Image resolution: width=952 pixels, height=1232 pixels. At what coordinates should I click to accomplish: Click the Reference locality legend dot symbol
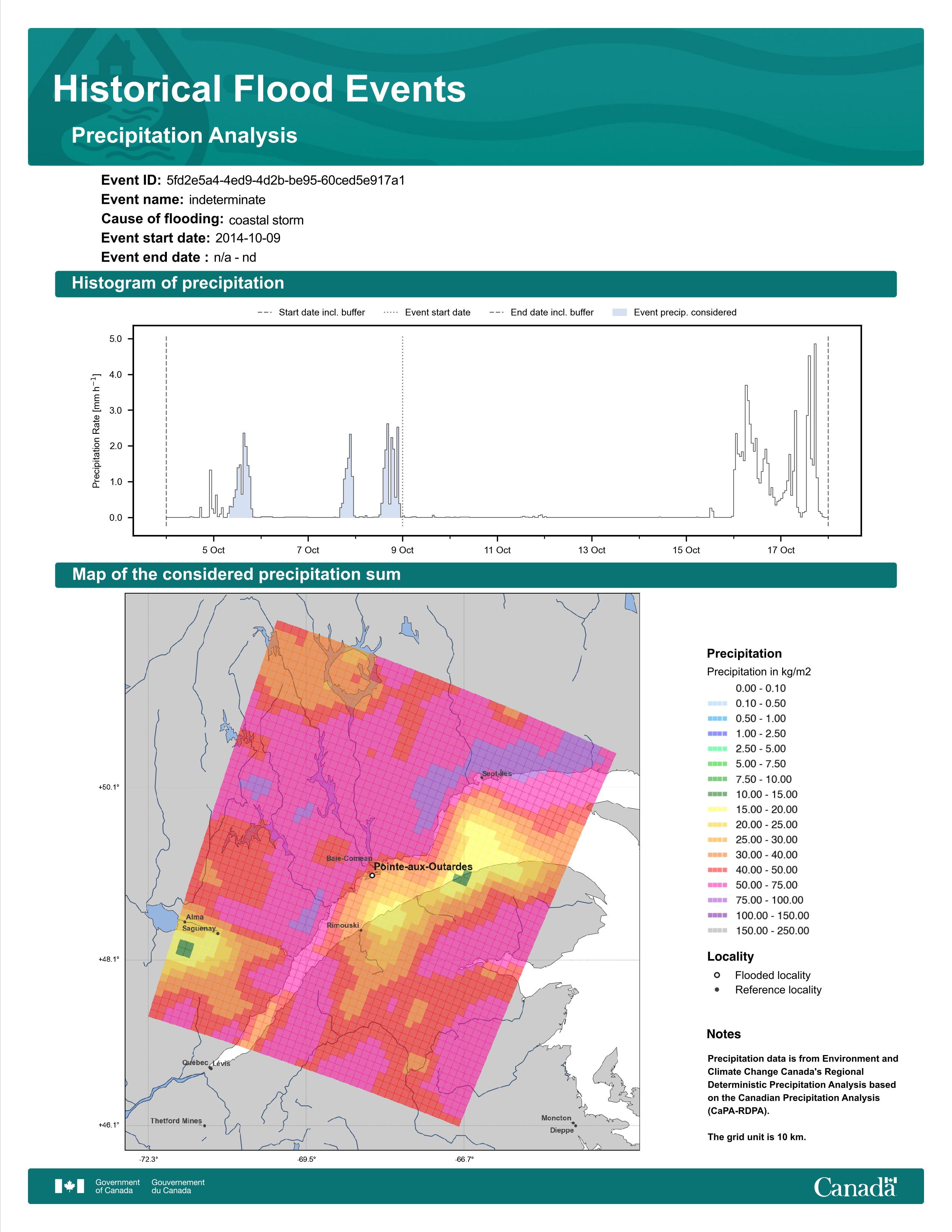[x=717, y=989]
